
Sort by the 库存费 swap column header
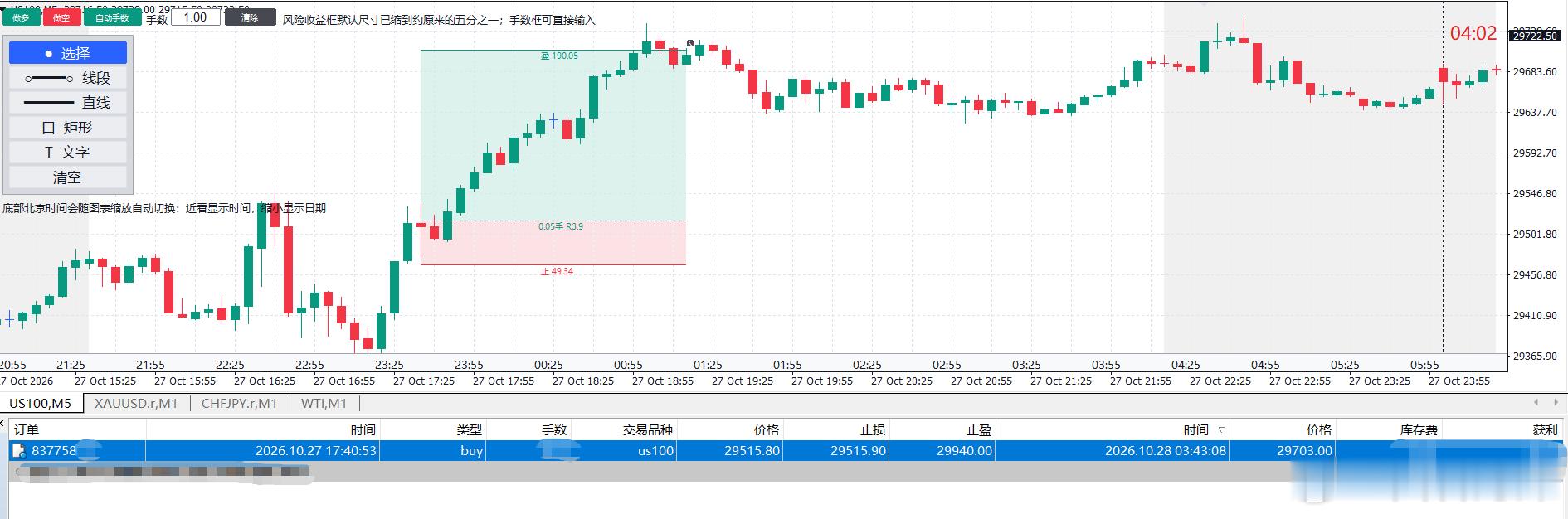point(1389,429)
